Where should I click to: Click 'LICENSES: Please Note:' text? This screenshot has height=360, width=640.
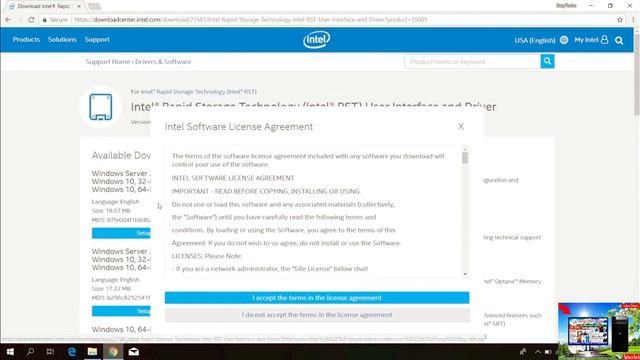tap(207, 256)
